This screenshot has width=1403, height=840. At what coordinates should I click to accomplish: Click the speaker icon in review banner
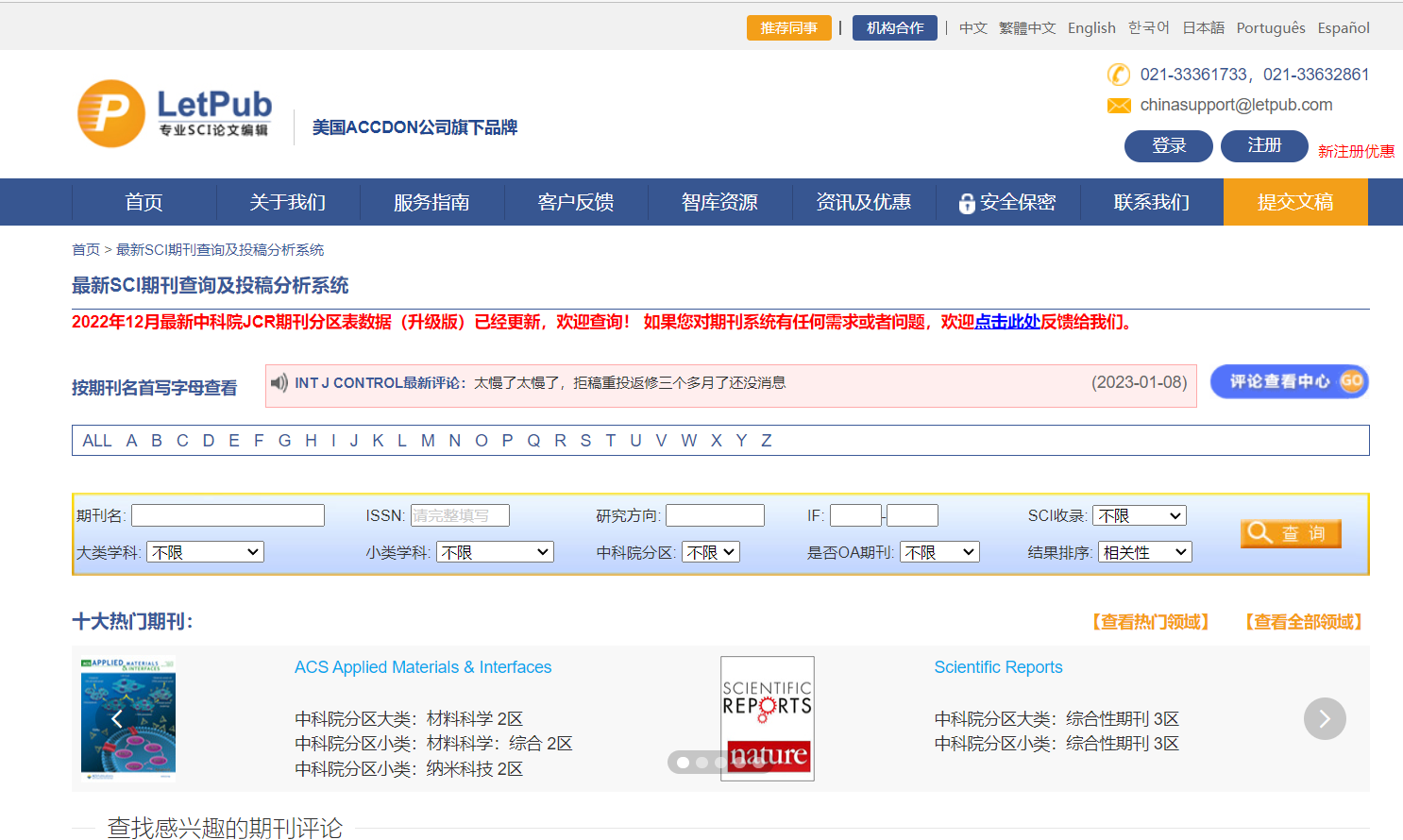(x=279, y=383)
